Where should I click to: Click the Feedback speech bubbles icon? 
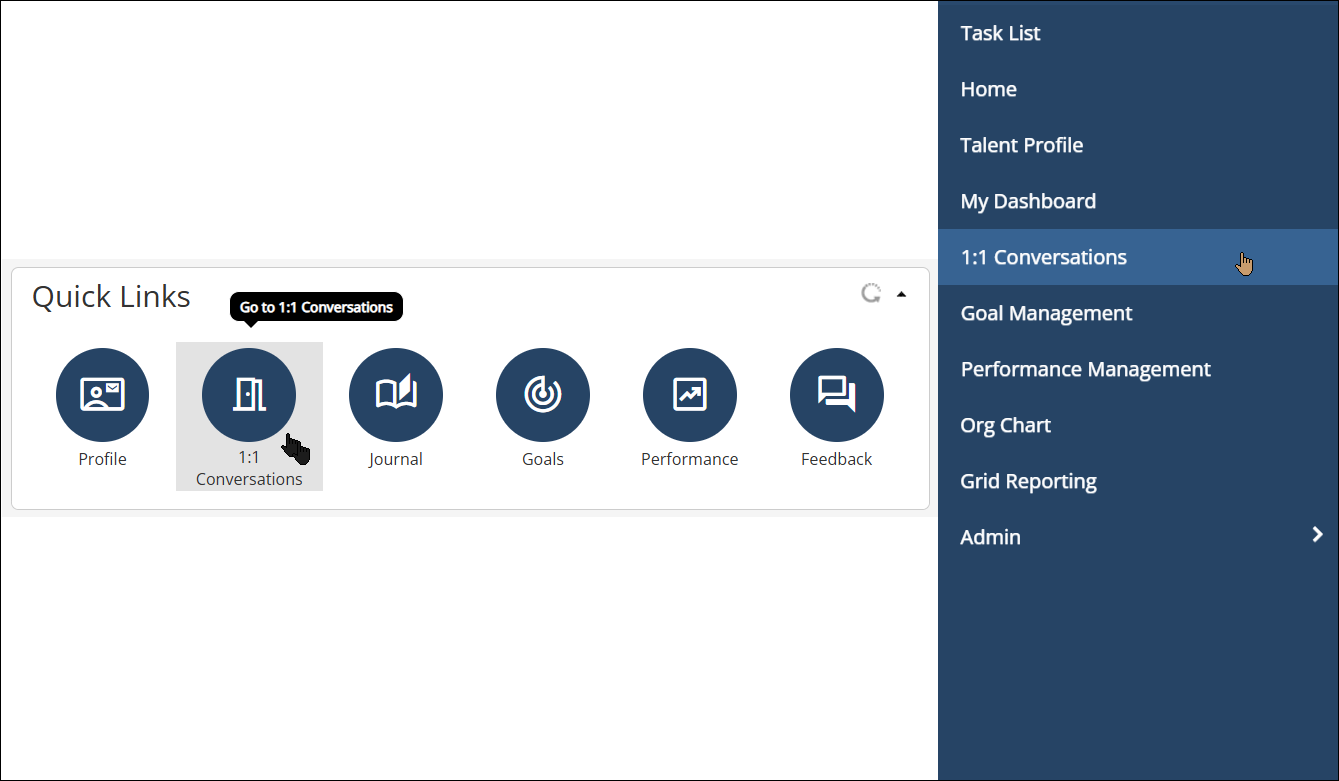click(x=837, y=395)
